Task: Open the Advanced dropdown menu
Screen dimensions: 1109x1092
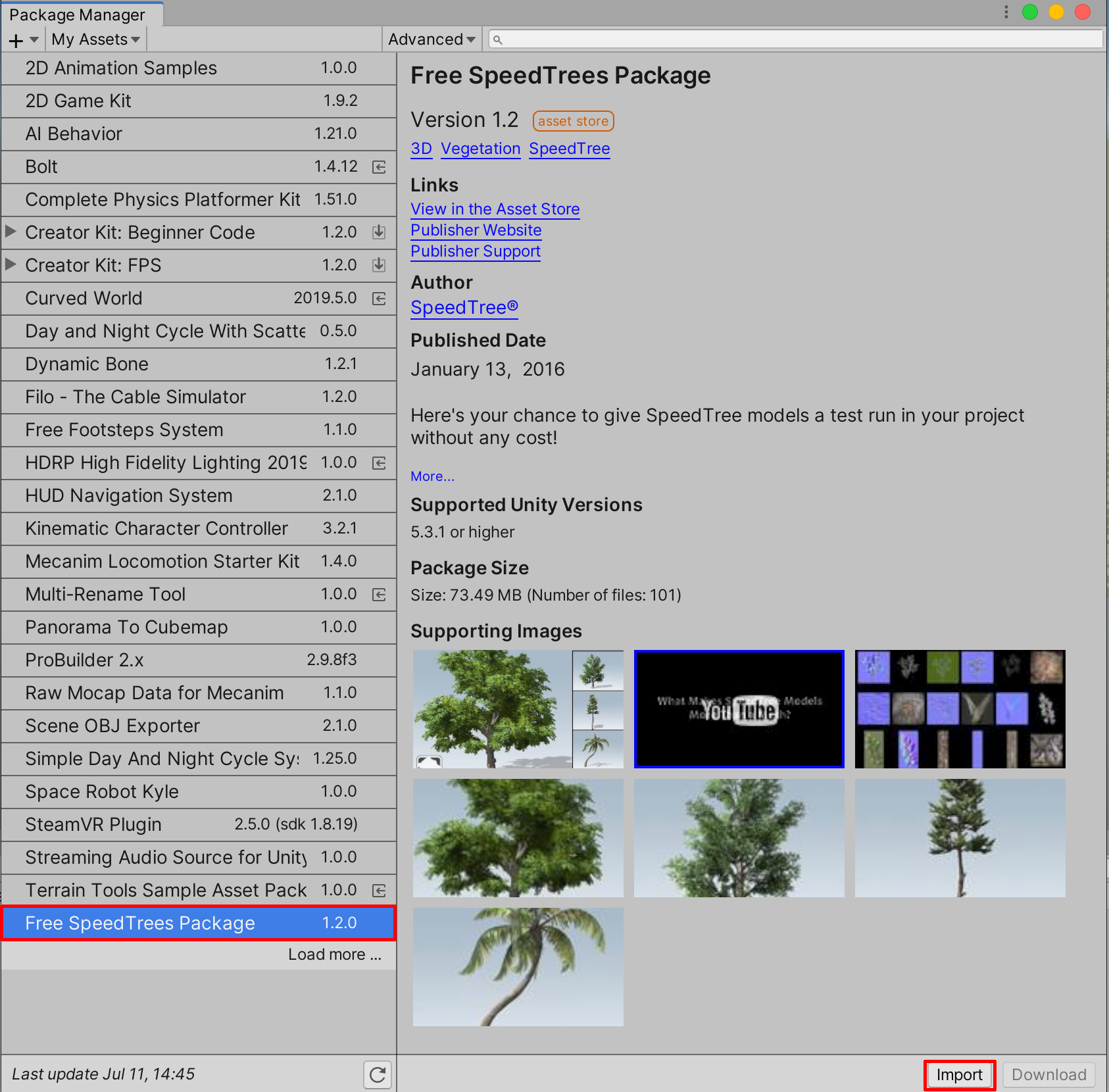Action: [x=431, y=39]
